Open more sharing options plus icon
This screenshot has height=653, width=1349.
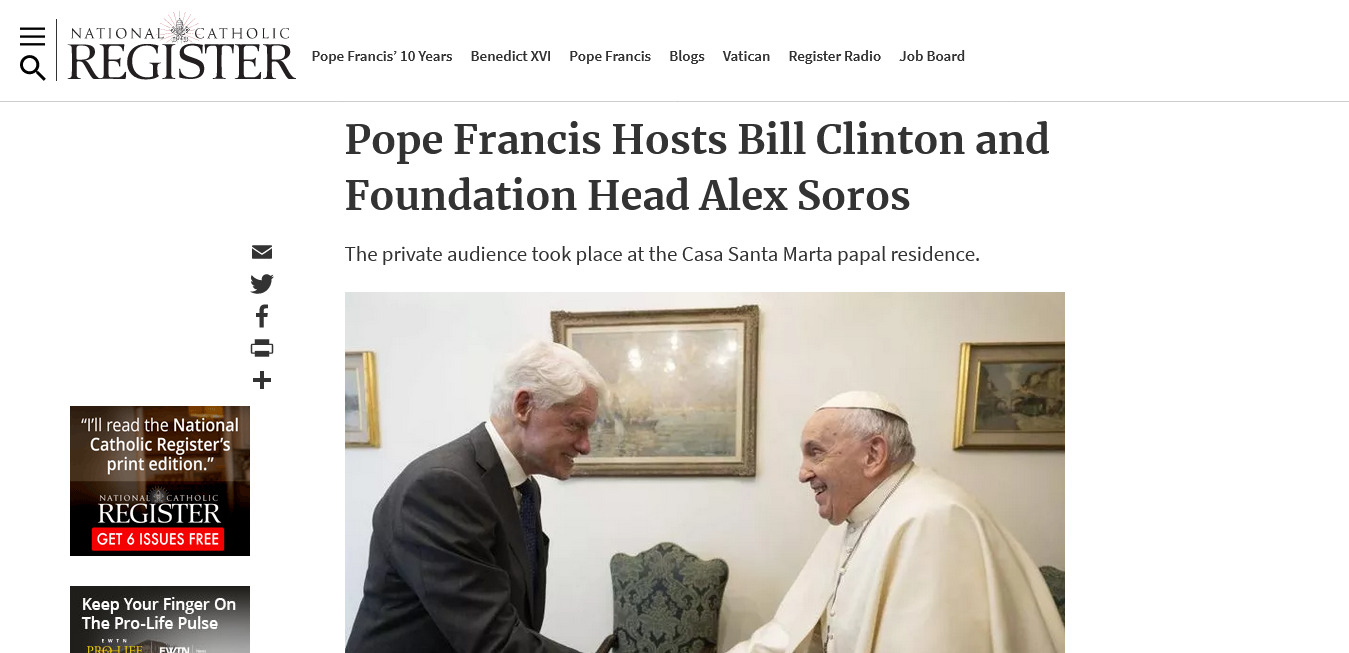[x=262, y=380]
